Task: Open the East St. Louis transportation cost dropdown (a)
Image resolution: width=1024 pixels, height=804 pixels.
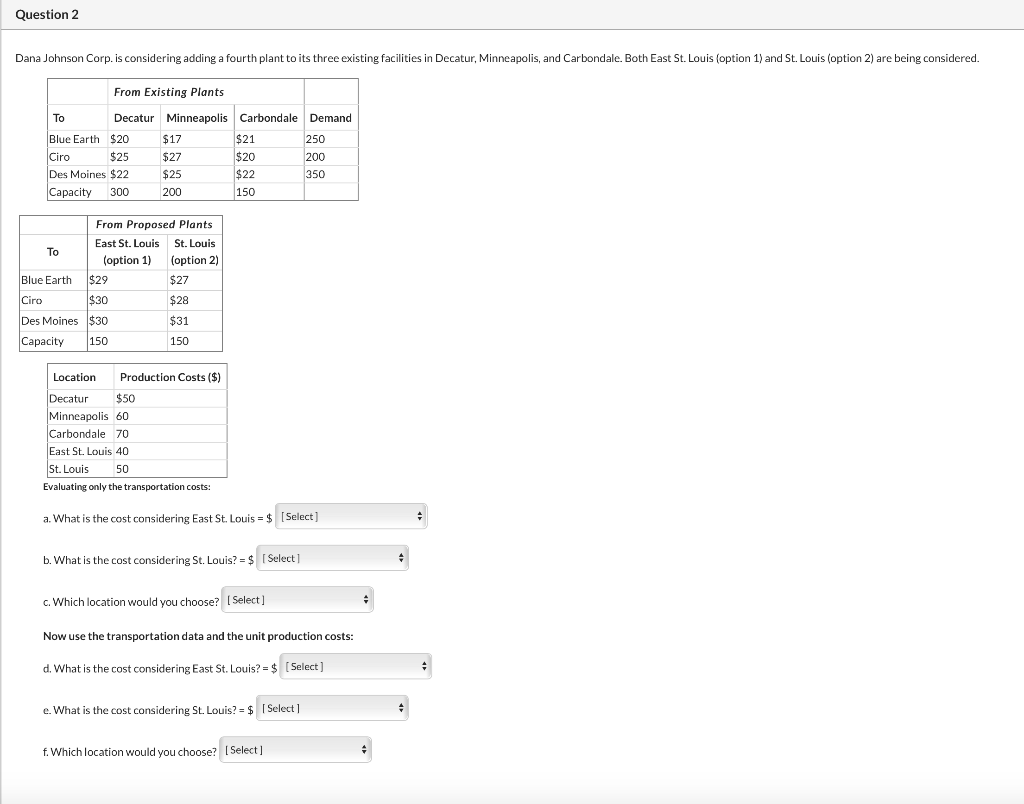Action: [351, 517]
